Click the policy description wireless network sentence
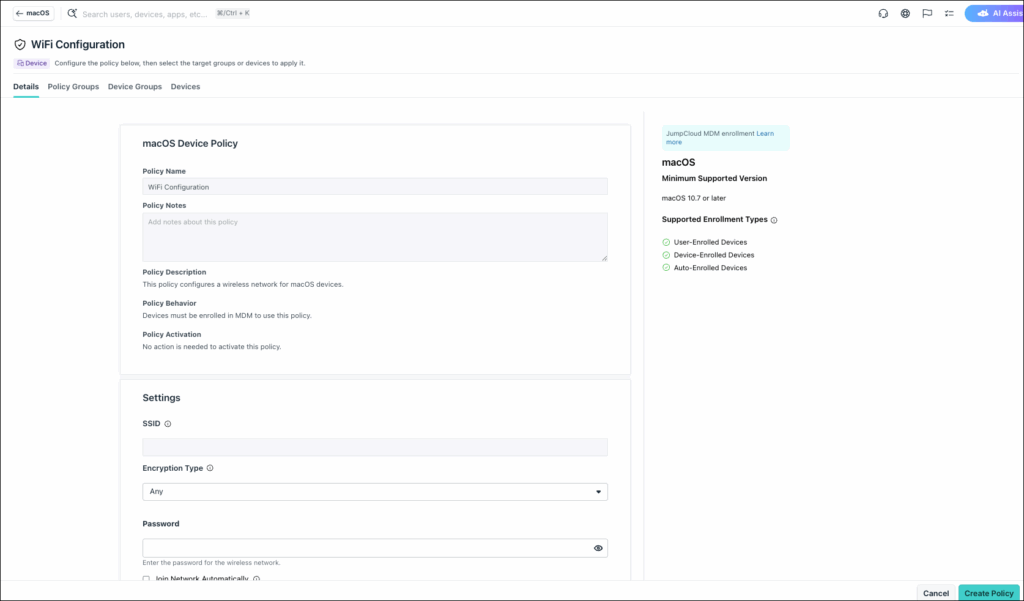Viewport: 1024px width, 601px height. 242,284
